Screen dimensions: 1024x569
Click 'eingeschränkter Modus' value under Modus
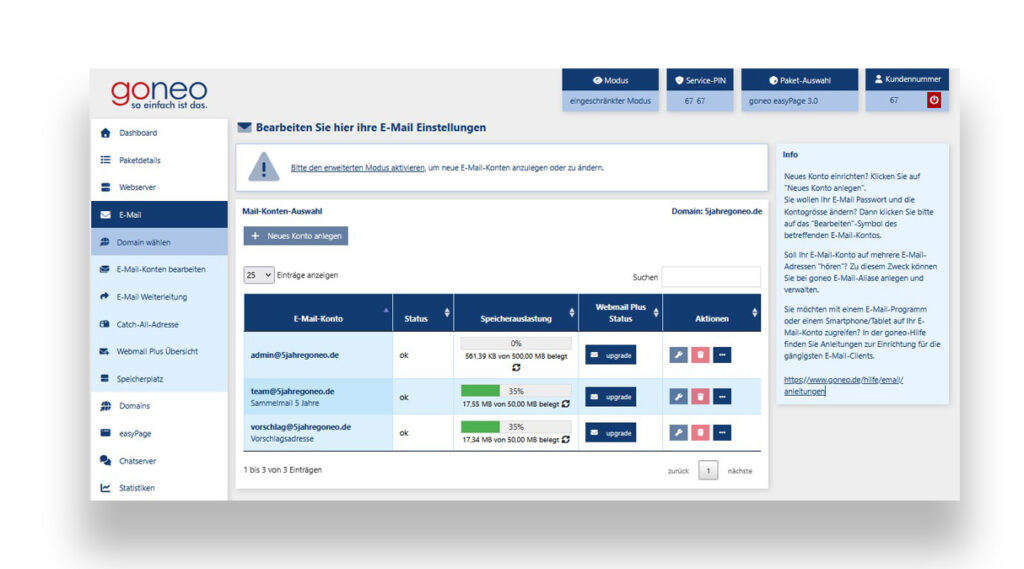coord(610,101)
